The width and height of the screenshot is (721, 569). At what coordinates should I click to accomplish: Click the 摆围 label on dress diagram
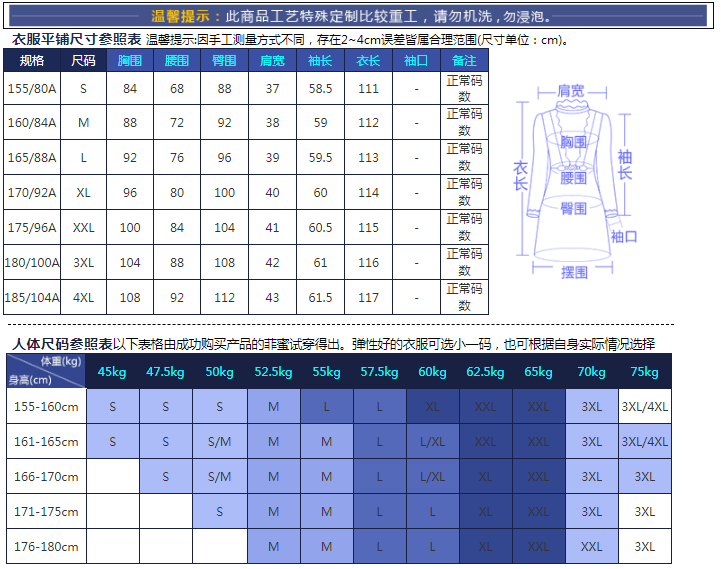(x=574, y=272)
